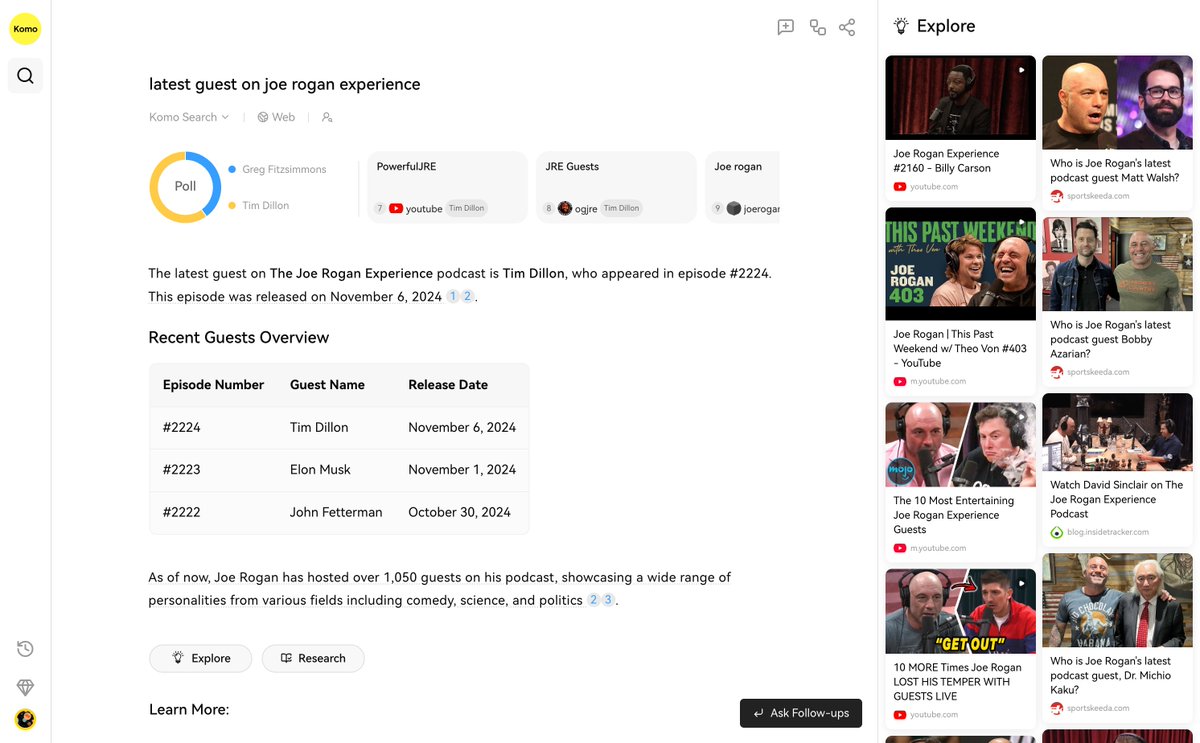The height and width of the screenshot is (743, 1200).
Task: Open Dr. Michio Kaku article thumbnail
Action: pyautogui.click(x=1117, y=600)
